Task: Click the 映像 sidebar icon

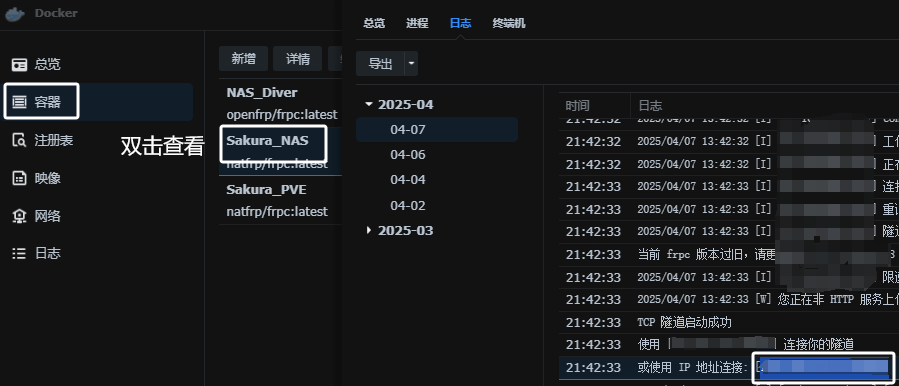Action: click(19, 178)
